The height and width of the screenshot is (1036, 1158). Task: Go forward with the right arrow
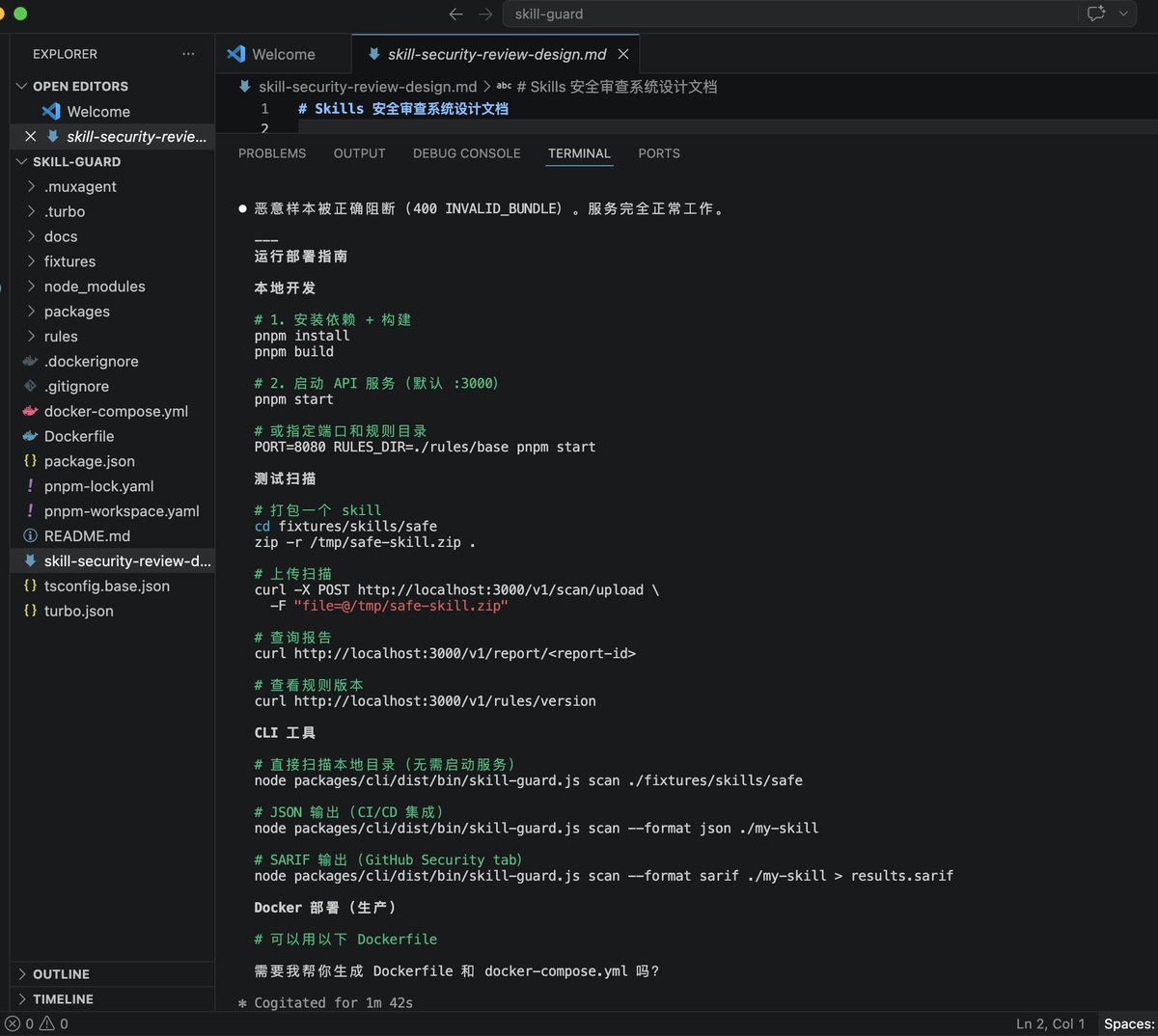point(485,14)
